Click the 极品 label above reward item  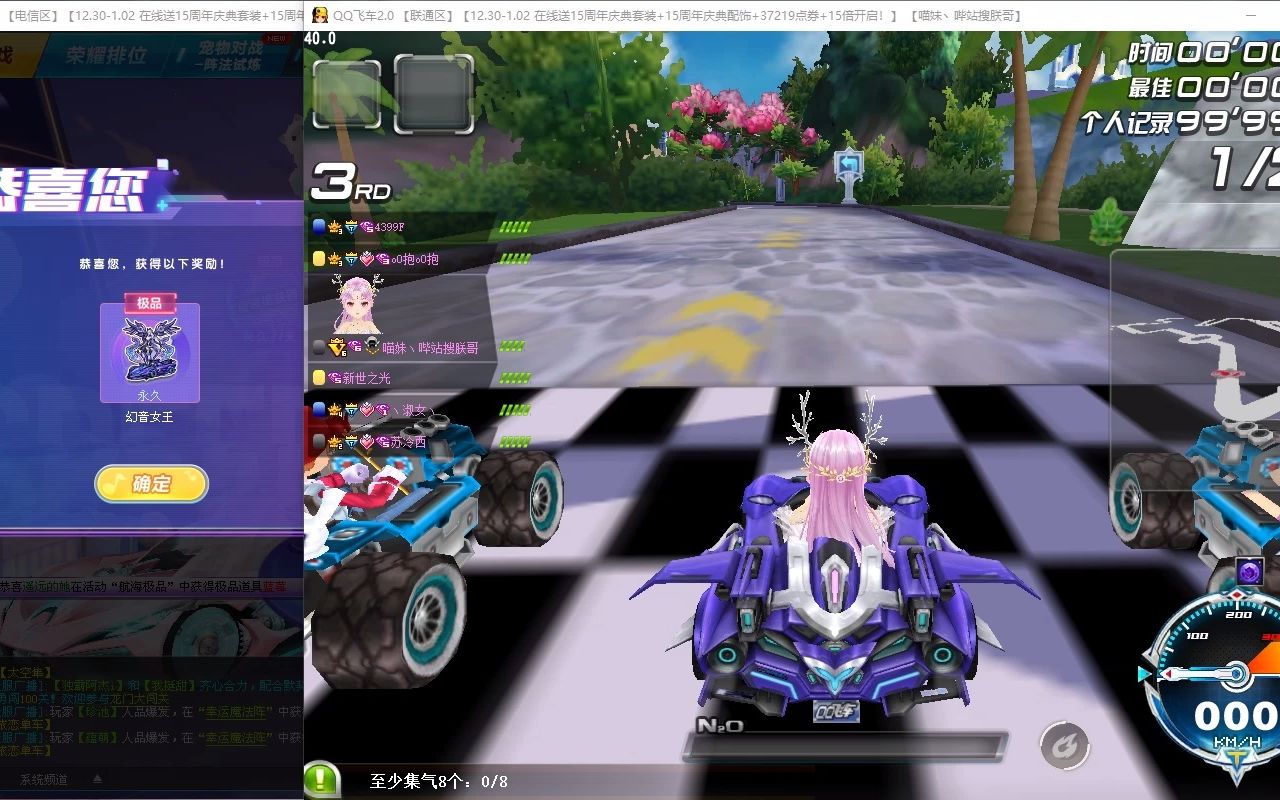pos(150,303)
